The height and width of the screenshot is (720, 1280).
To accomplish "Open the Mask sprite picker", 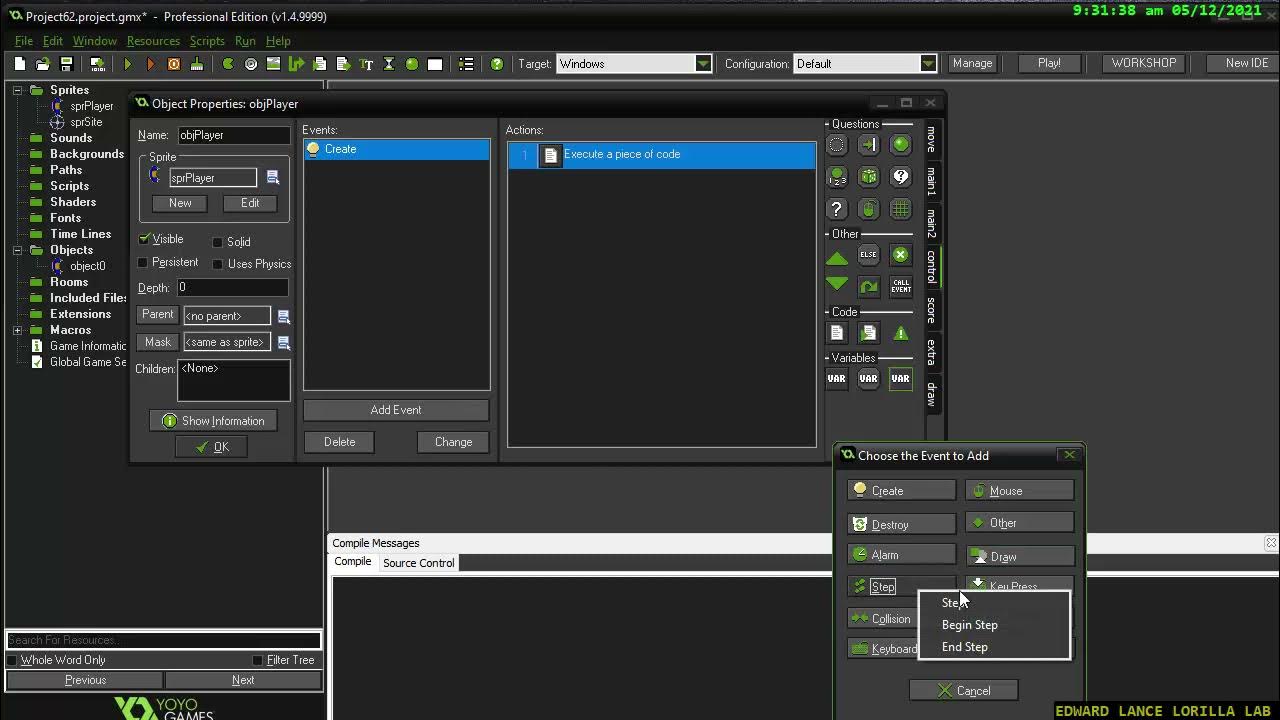I will [283, 342].
